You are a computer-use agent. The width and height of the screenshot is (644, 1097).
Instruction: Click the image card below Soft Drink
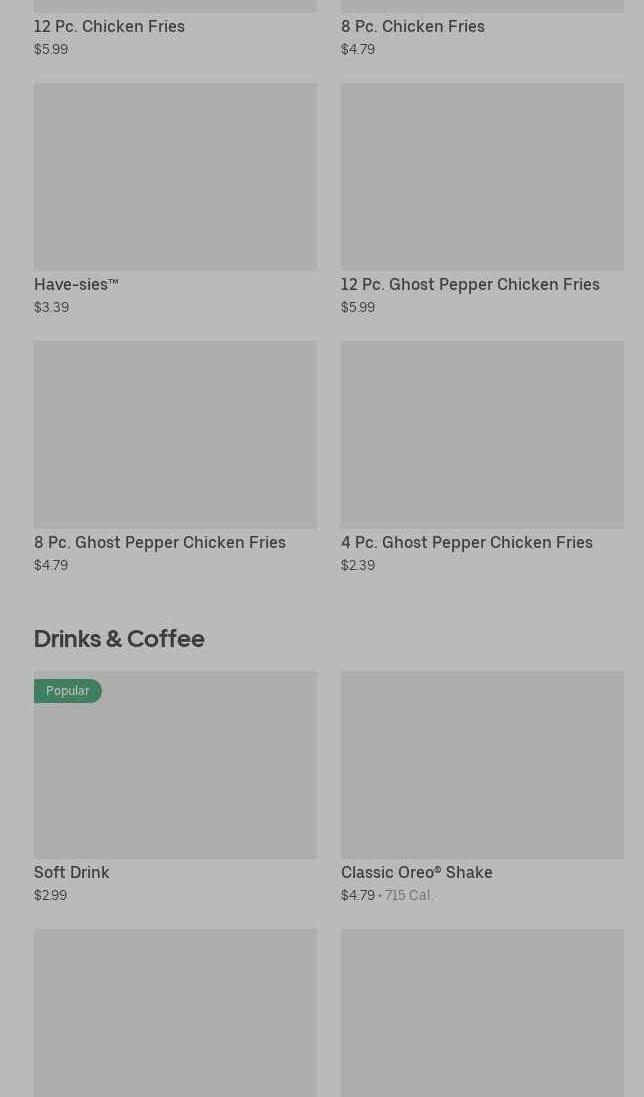click(175, 1012)
